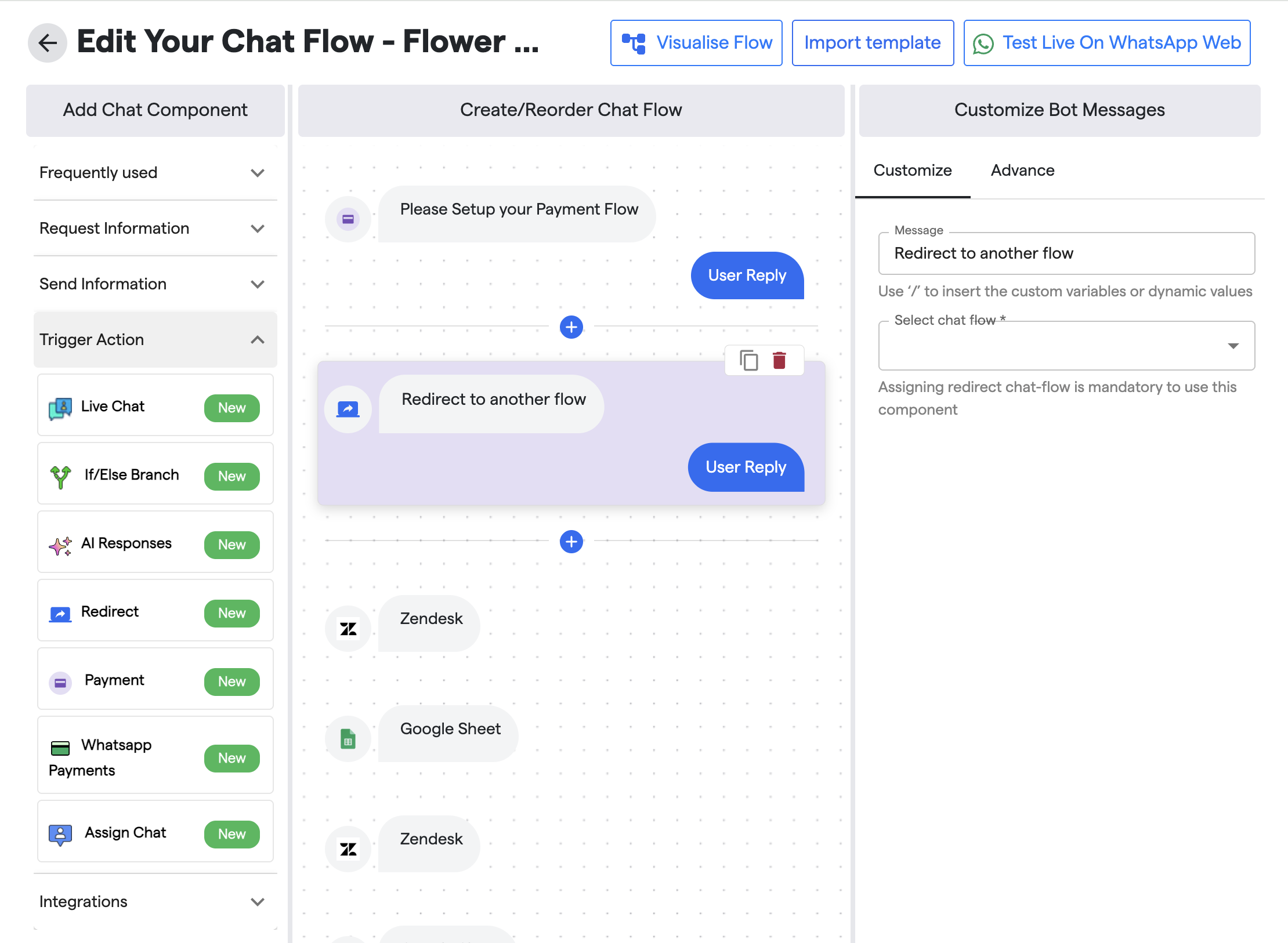The width and height of the screenshot is (1288, 943).
Task: Click the Import template button
Action: tap(872, 43)
